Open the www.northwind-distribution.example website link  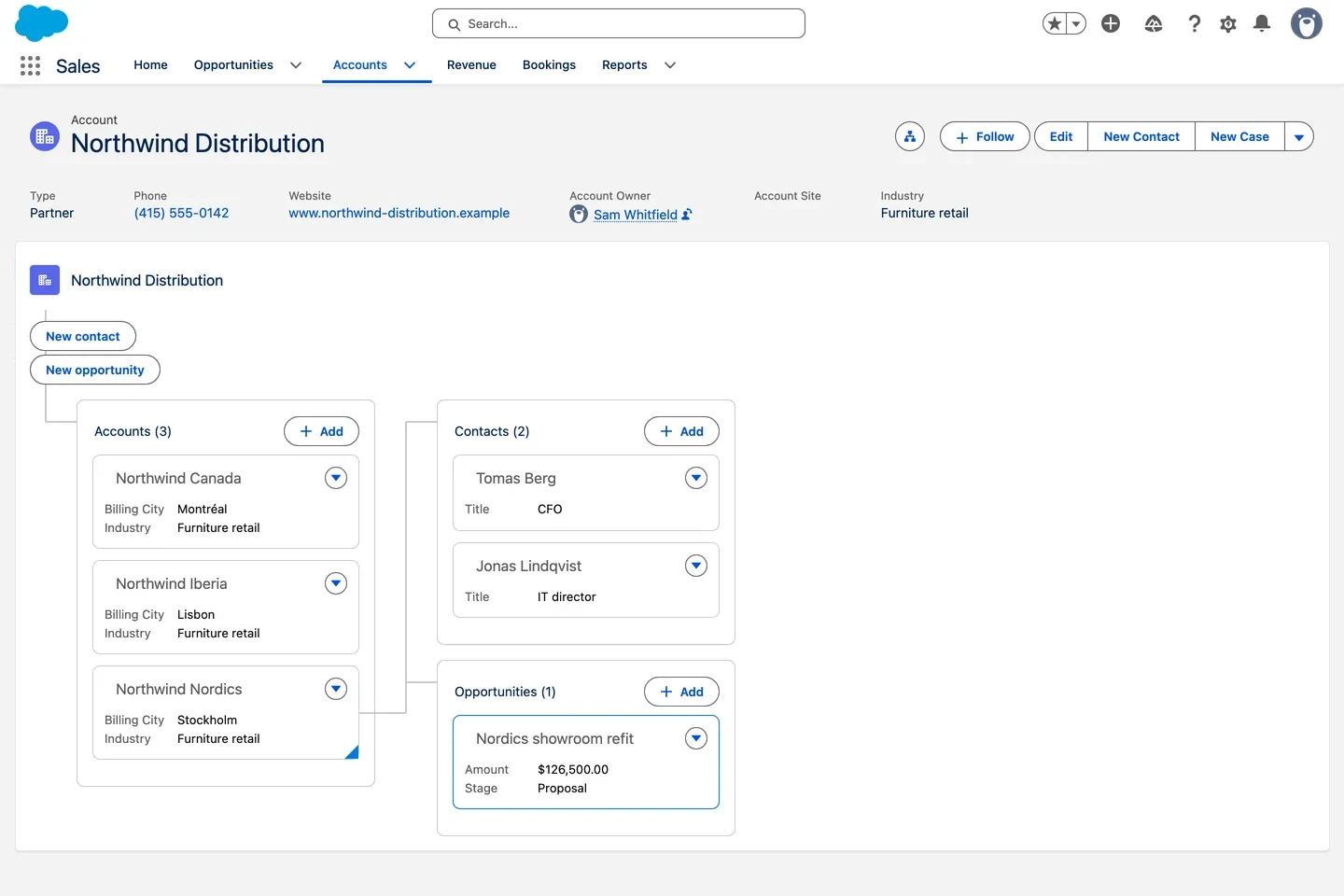(399, 213)
